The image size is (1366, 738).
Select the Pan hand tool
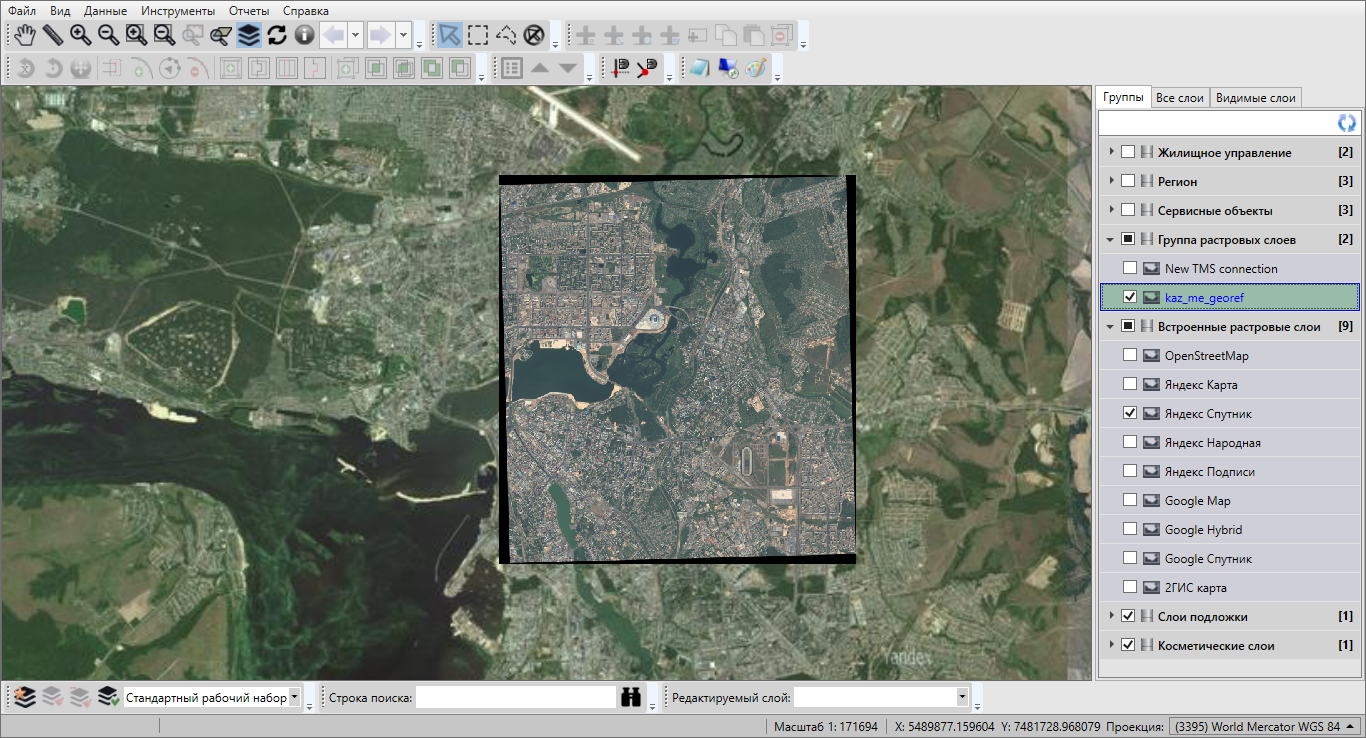[25, 36]
